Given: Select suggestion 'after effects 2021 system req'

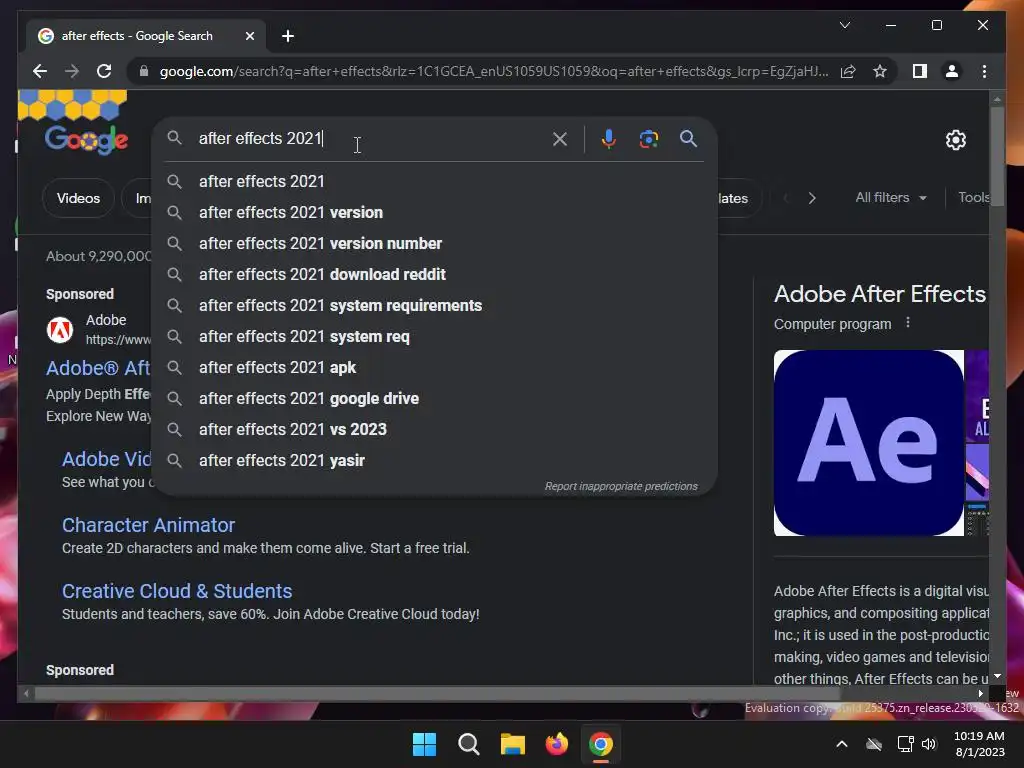Looking at the screenshot, I should [434, 336].
